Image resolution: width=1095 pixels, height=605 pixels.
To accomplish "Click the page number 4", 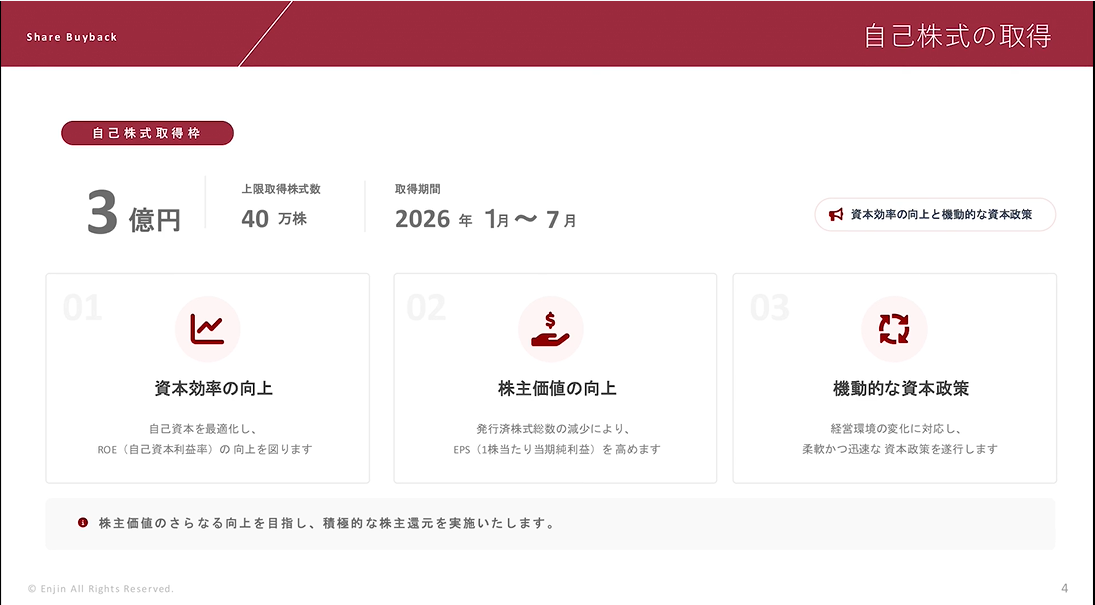I will (1064, 588).
